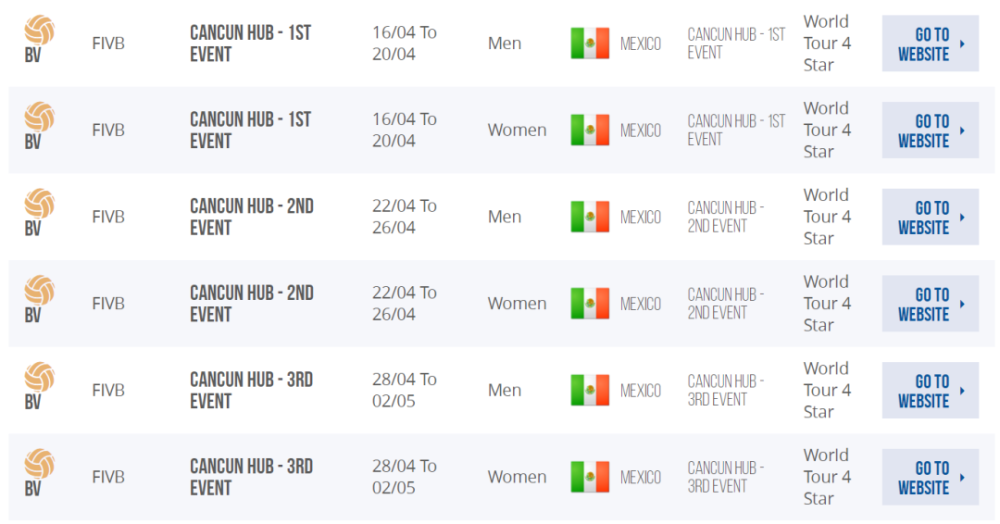1000x524 pixels.
Task: Open Go To Website for 3rd Event Women
Action: pos(930,477)
